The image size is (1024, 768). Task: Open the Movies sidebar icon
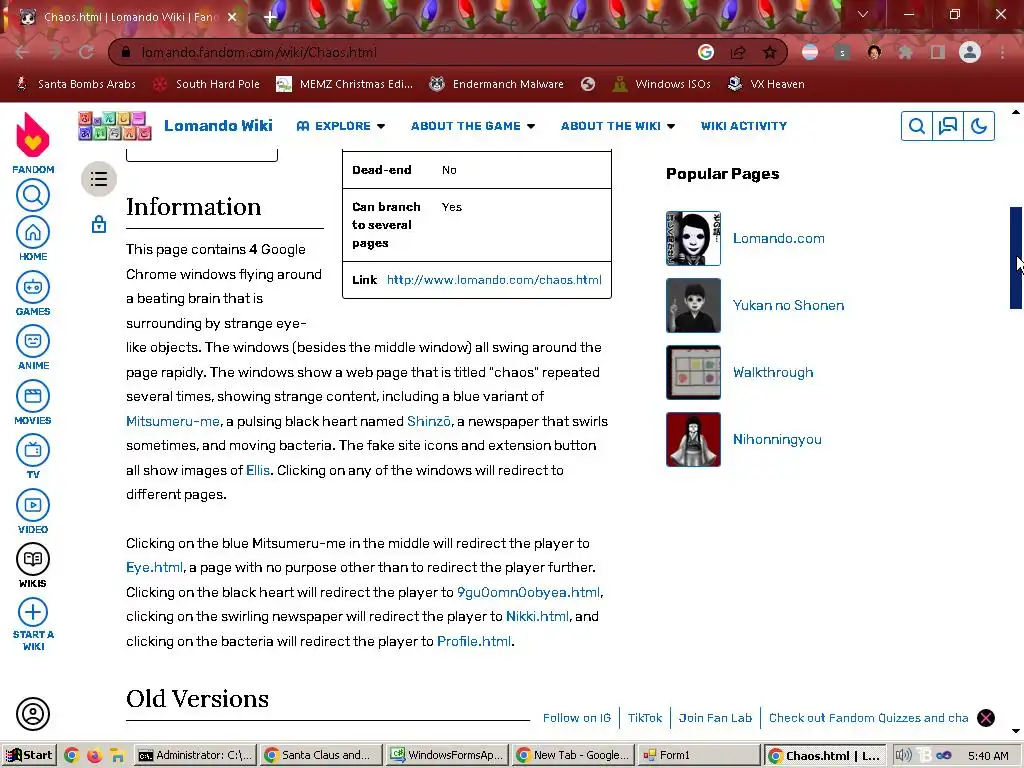coord(33,396)
